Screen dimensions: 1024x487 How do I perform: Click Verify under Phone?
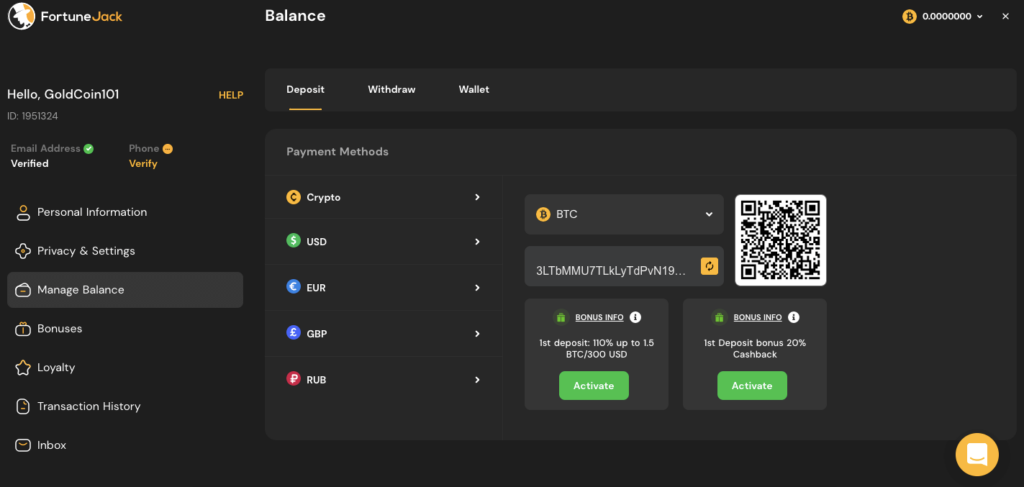[143, 164]
